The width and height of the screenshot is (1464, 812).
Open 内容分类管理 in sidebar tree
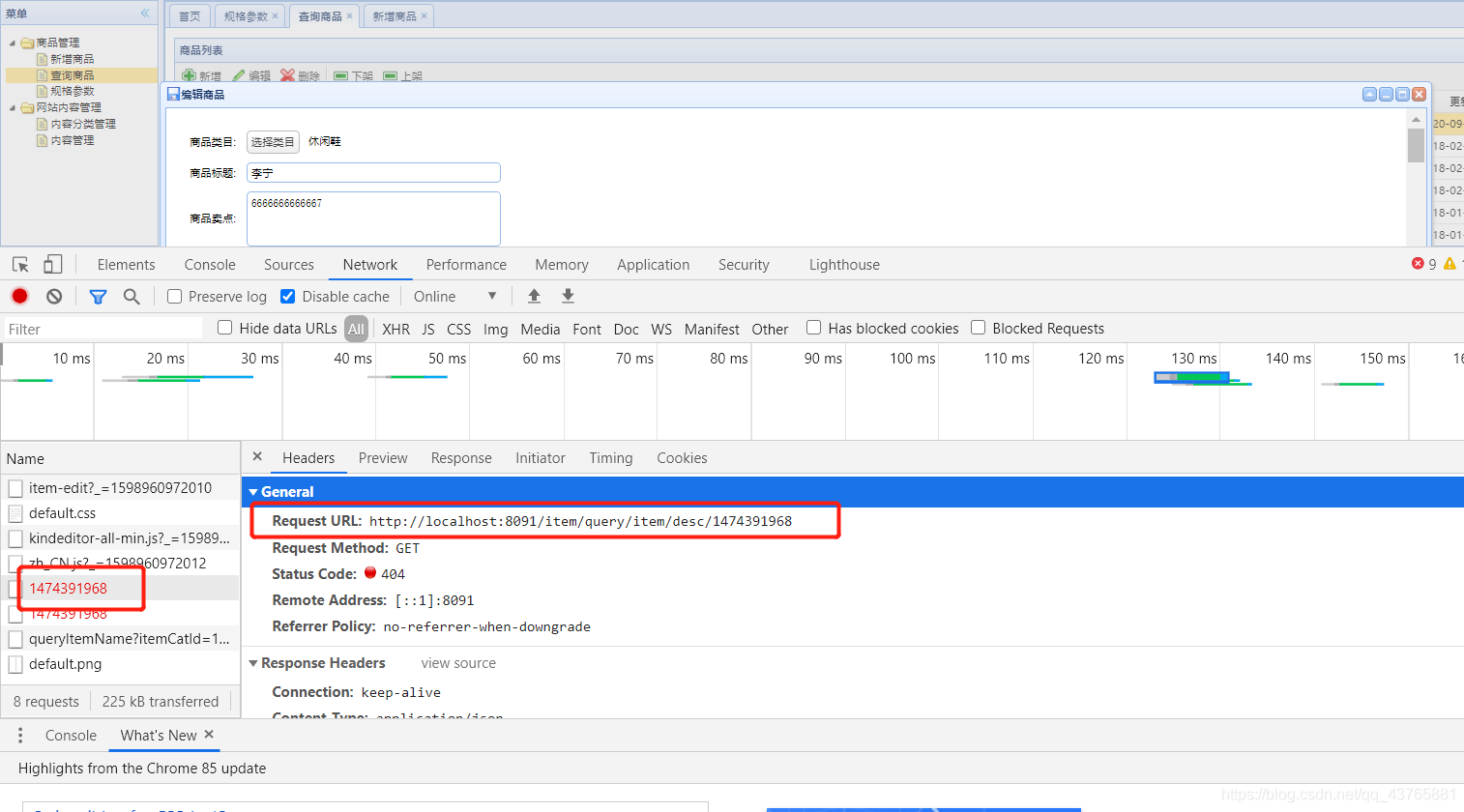click(83, 124)
